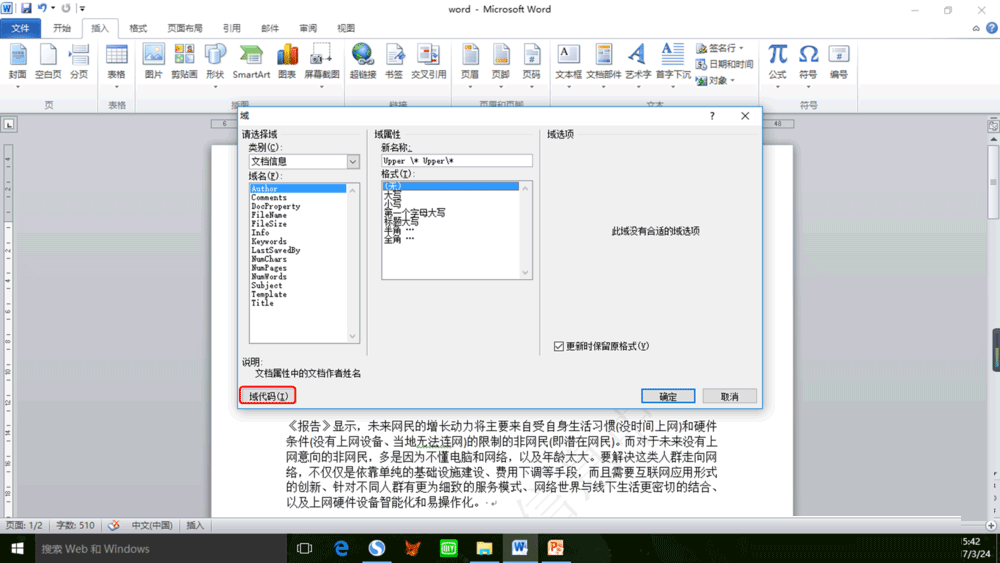Viewport: 1000px width, 563px height.
Task: Open the Field dialog help (?) button
Action: point(712,116)
